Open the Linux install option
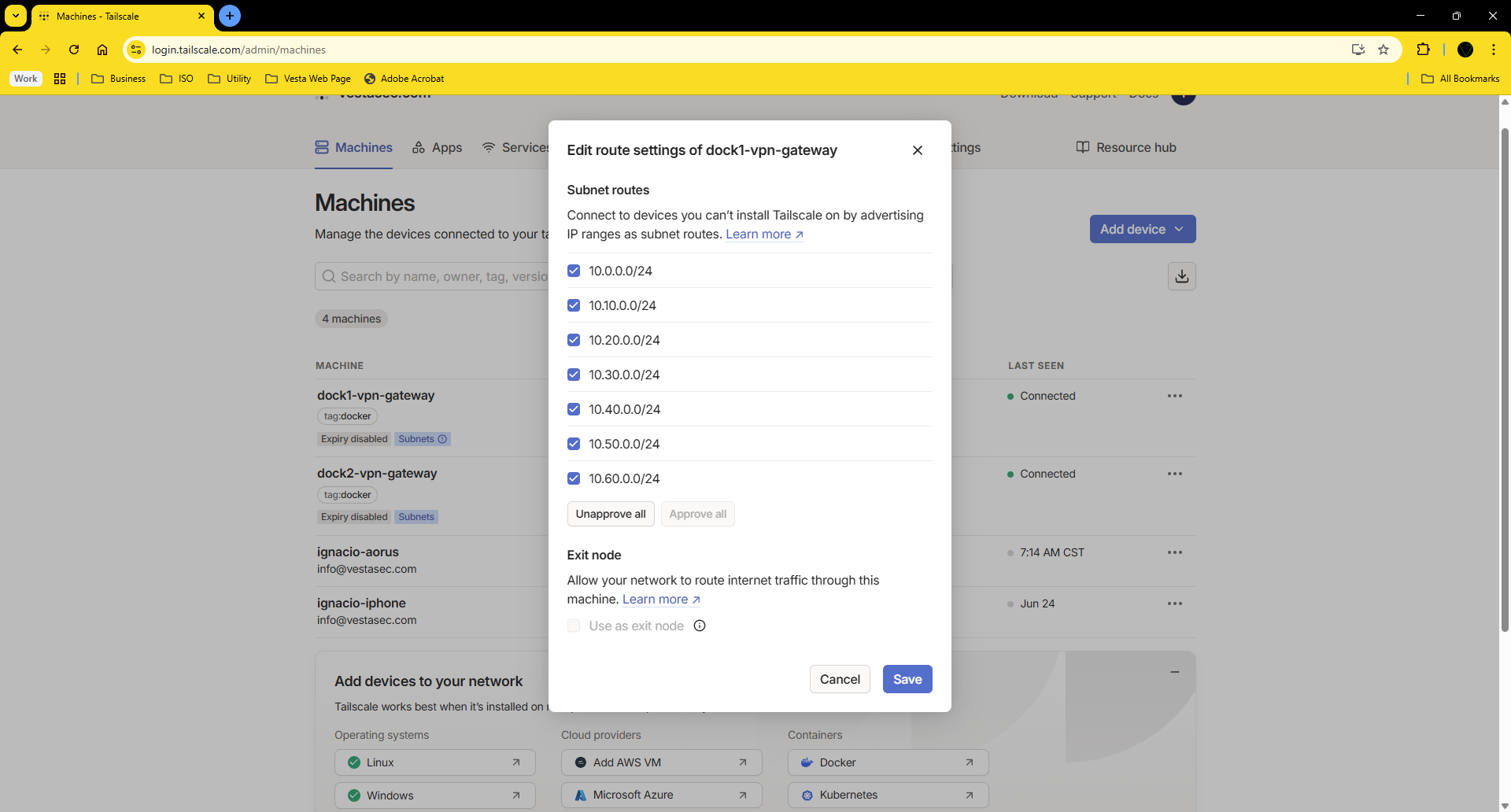Screen dimensions: 1511x812 point(435,762)
